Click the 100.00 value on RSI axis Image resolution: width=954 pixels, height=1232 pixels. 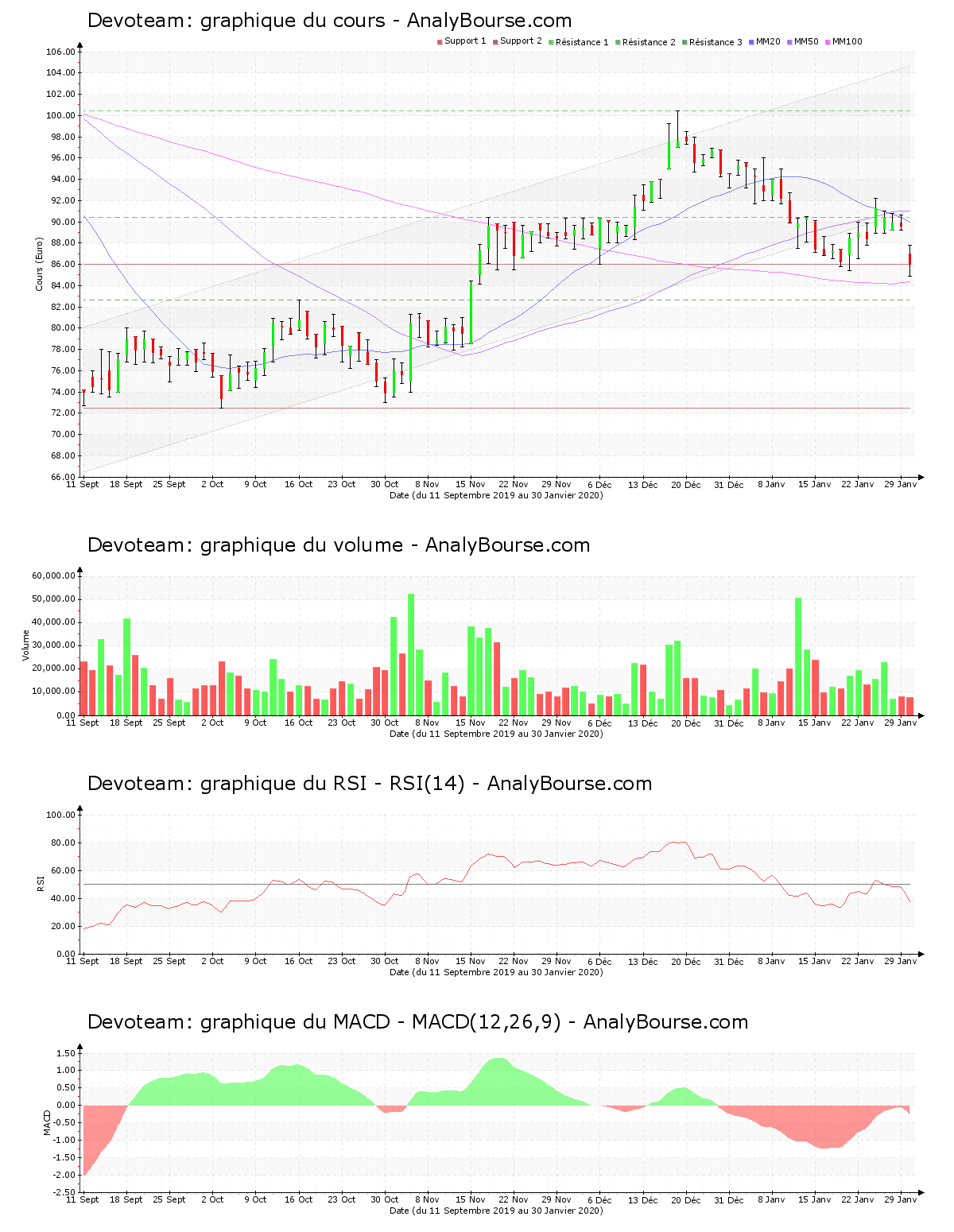[x=60, y=816]
